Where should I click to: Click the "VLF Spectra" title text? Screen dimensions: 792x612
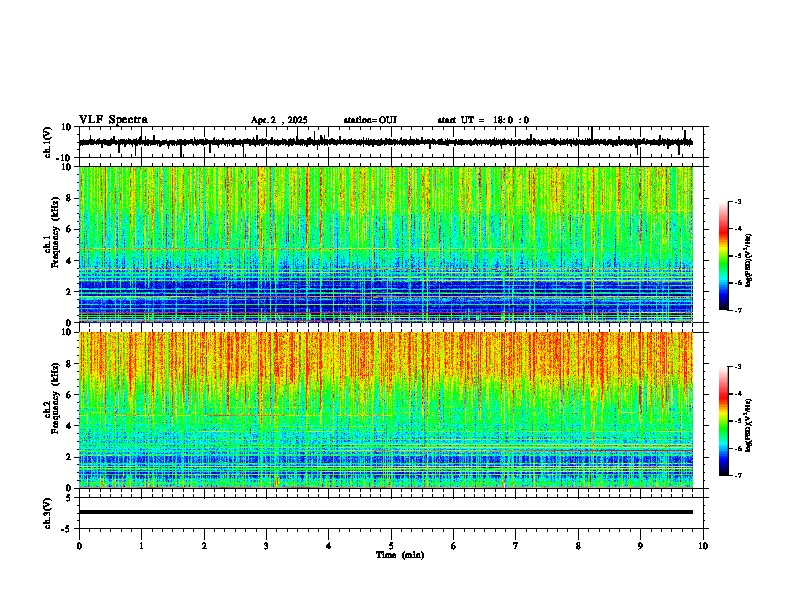pyautogui.click(x=113, y=120)
